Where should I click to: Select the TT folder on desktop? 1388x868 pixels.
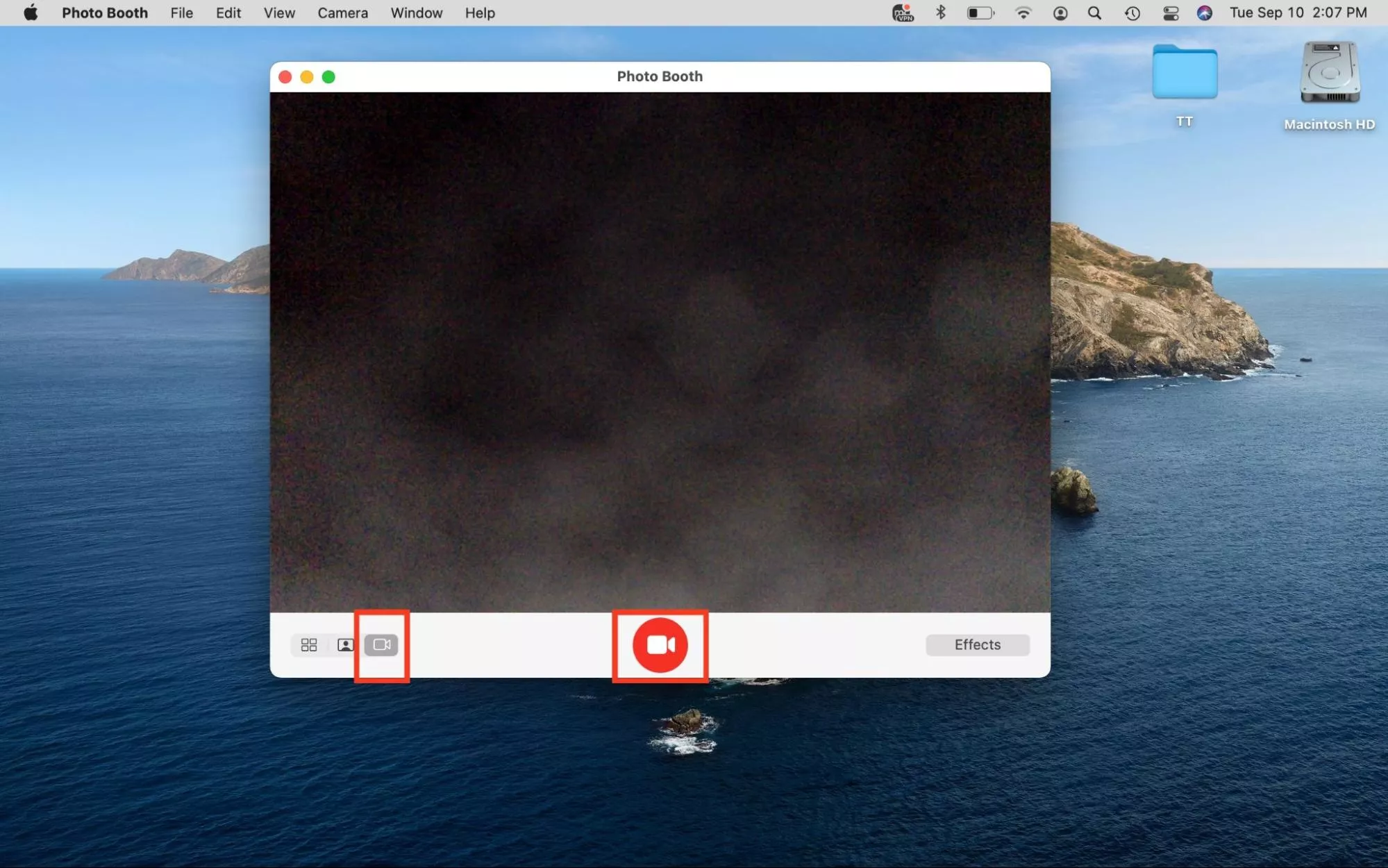[1184, 73]
